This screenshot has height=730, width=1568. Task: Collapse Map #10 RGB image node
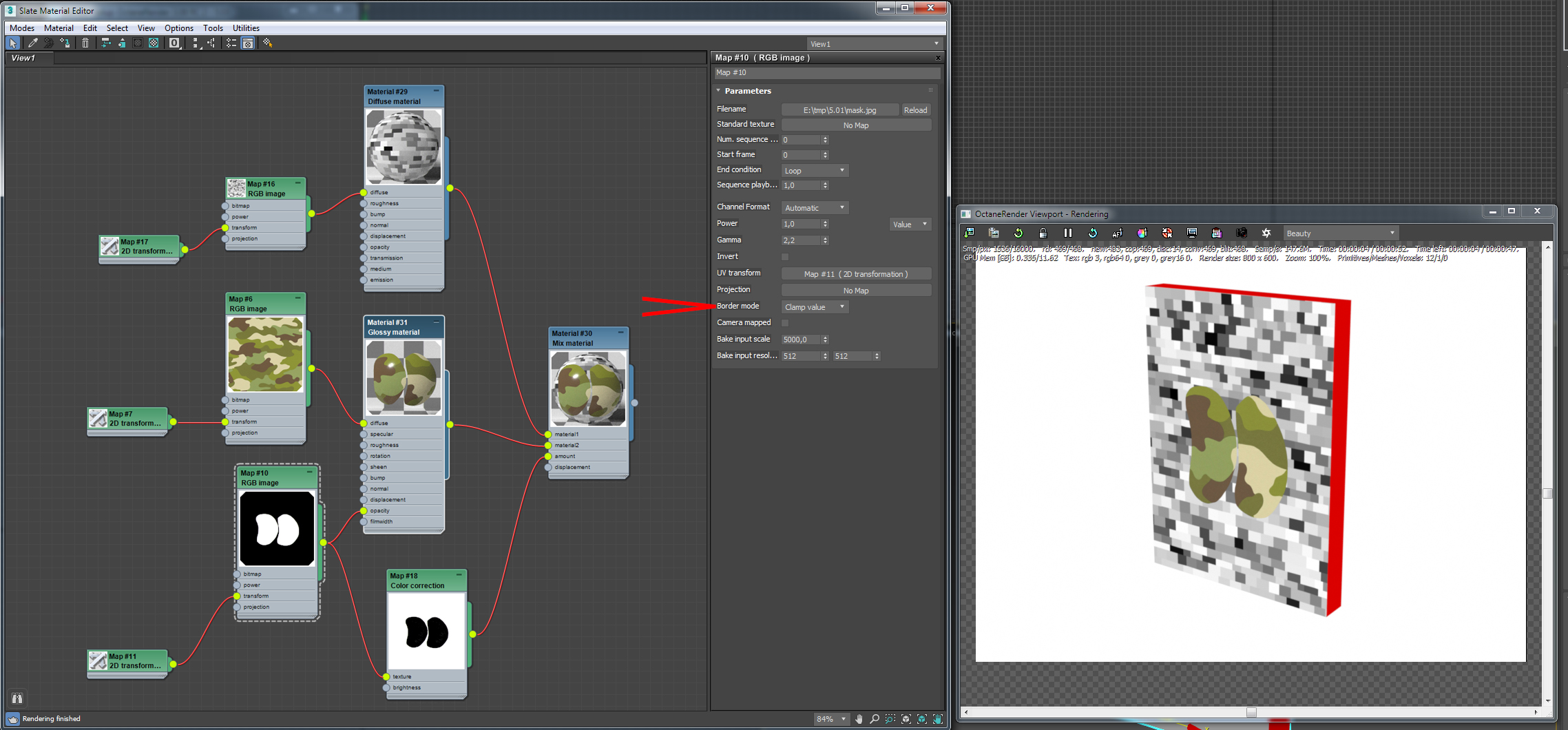pos(310,472)
